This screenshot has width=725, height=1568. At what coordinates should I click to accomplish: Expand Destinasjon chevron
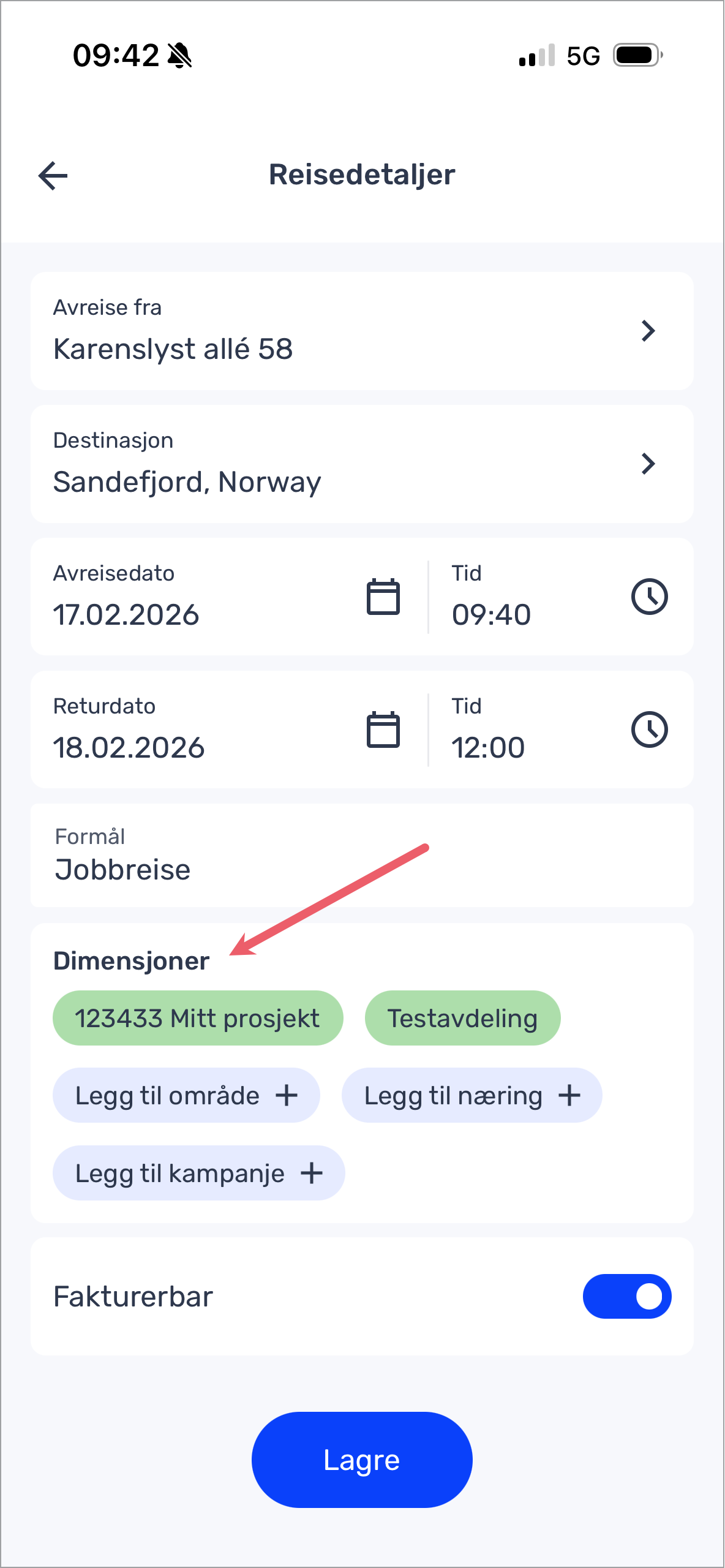tap(648, 464)
